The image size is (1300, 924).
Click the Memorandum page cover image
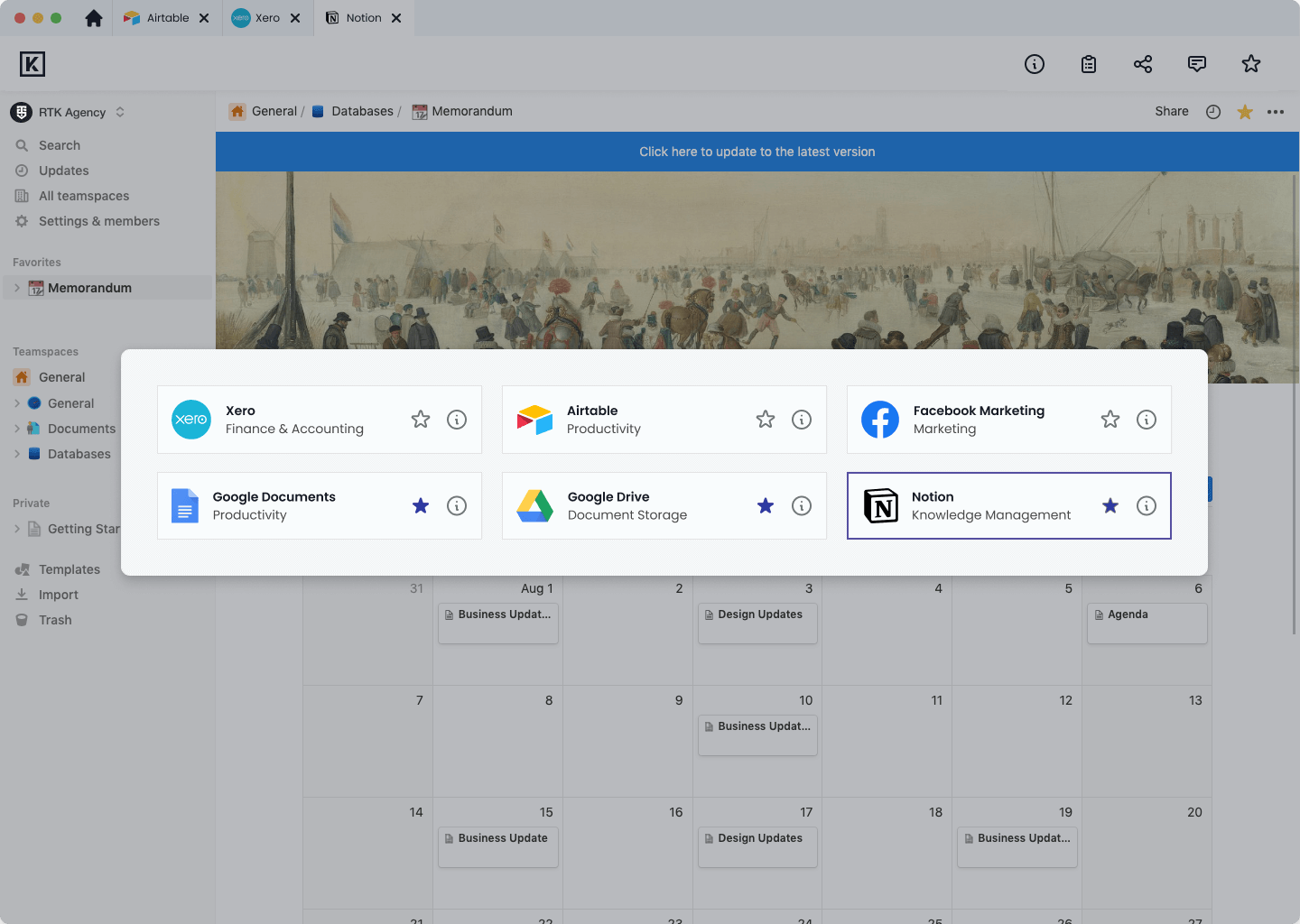[x=757, y=261]
